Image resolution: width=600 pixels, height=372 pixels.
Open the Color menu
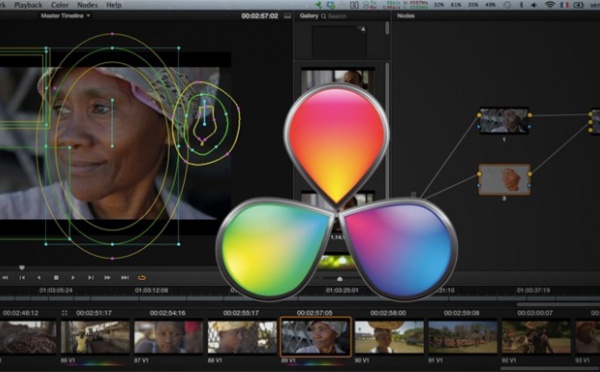(x=60, y=5)
